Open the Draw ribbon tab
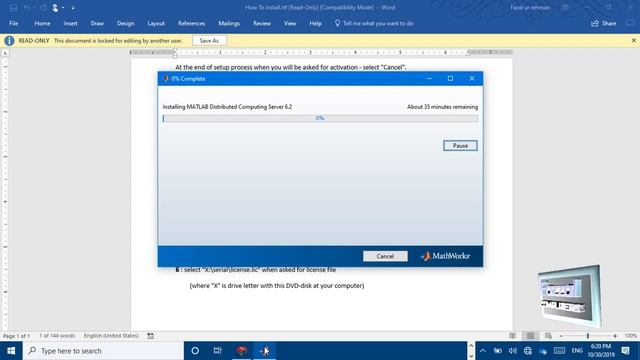The width and height of the screenshot is (640, 360). pyautogui.click(x=97, y=23)
